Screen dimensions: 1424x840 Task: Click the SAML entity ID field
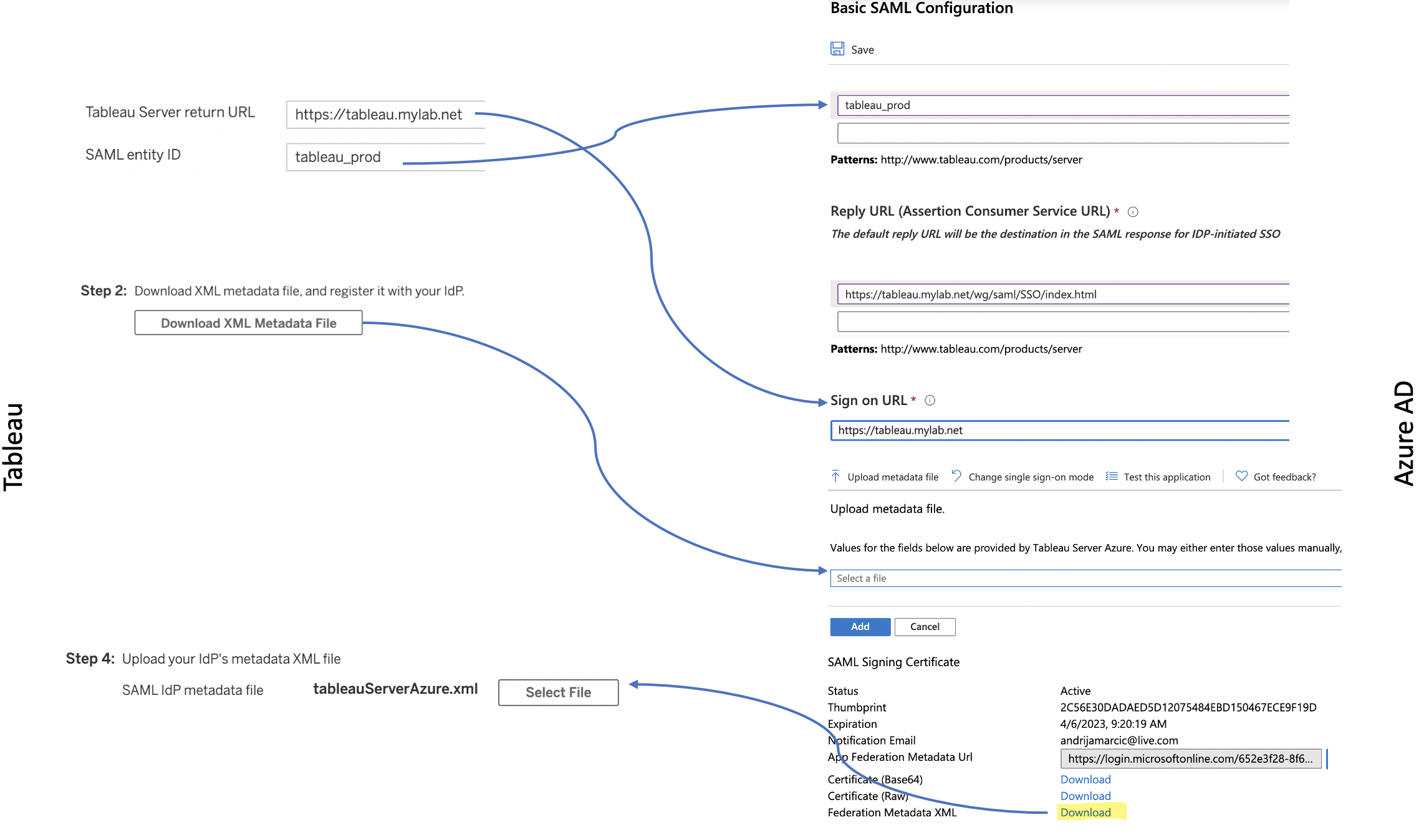click(x=385, y=157)
